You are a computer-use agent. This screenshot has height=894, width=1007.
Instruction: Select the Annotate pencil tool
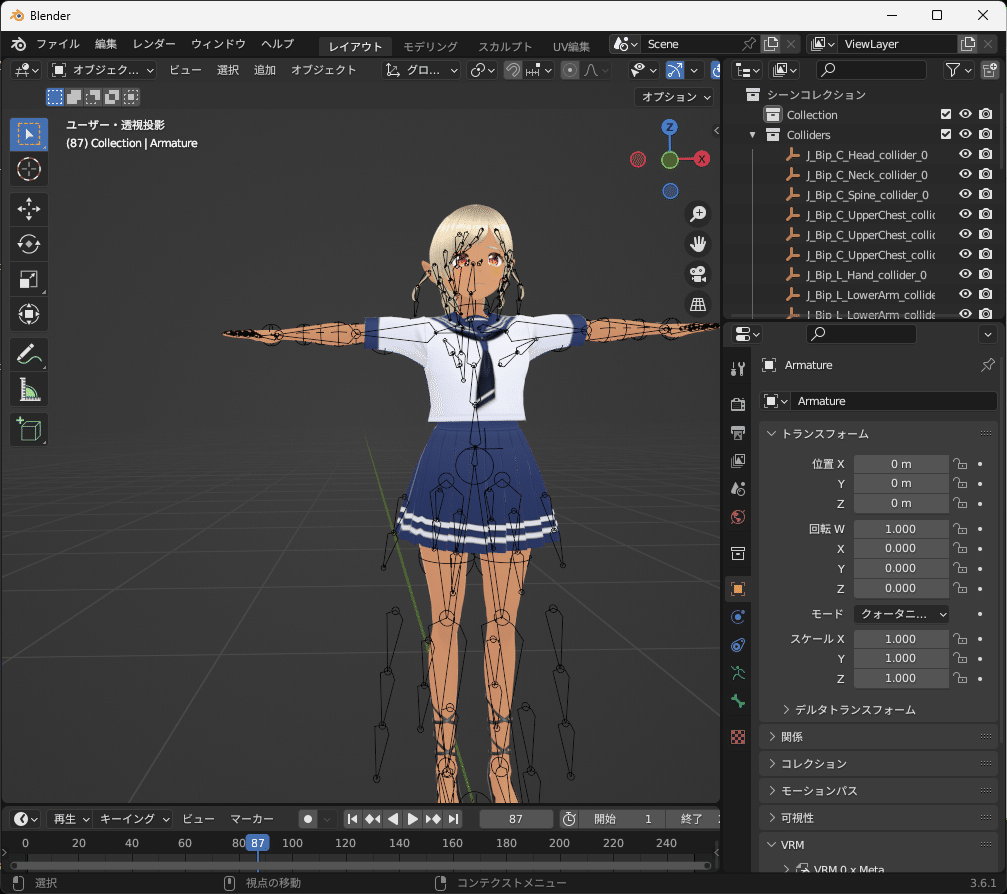[x=29, y=354]
